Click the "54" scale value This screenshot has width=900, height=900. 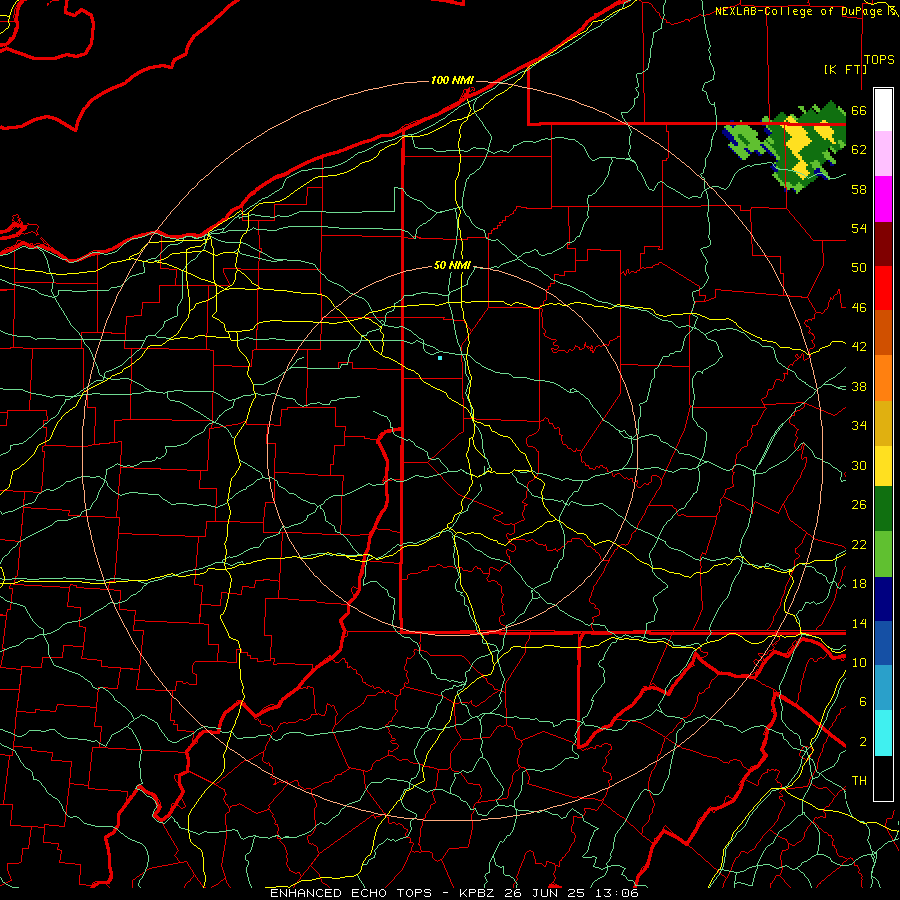click(x=859, y=228)
